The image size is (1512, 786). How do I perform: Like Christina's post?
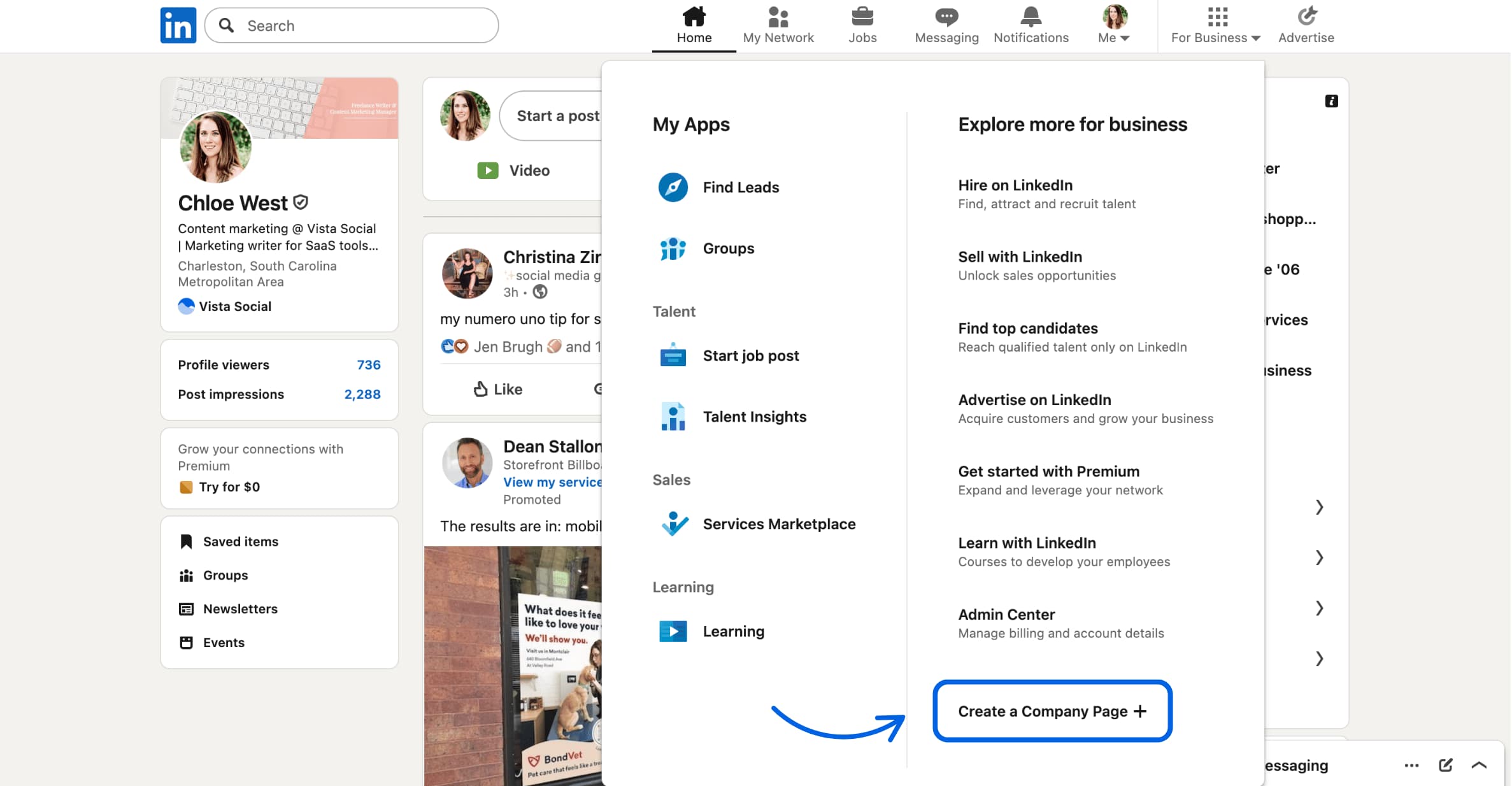[x=496, y=389]
